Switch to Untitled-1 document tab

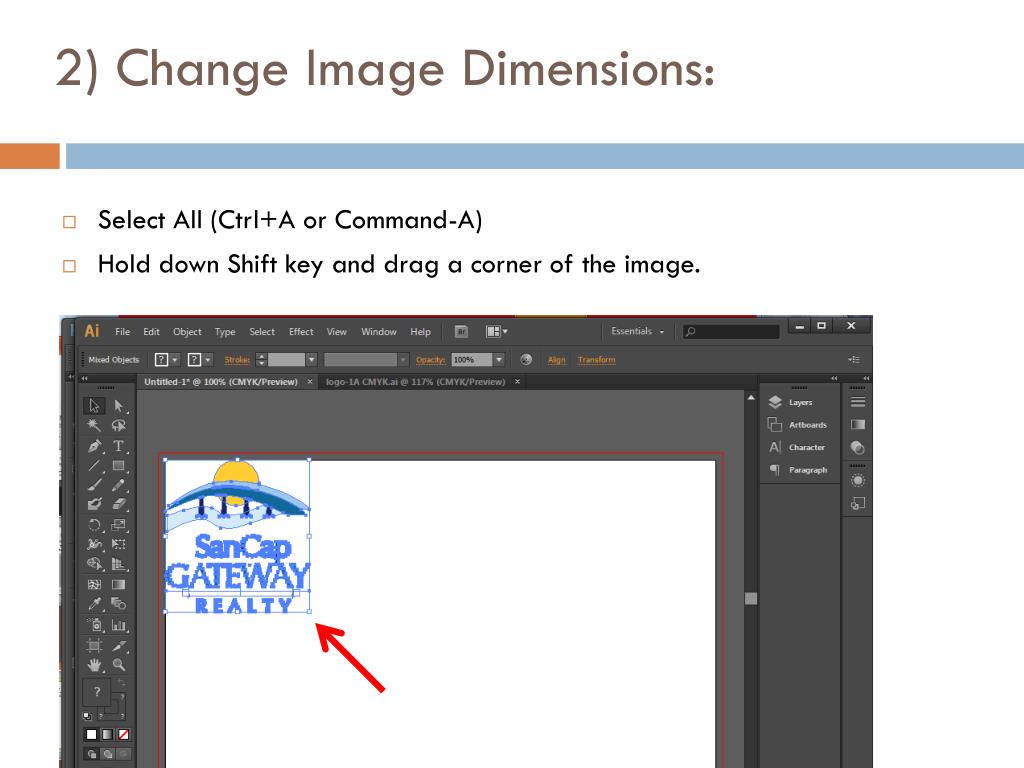coord(221,382)
